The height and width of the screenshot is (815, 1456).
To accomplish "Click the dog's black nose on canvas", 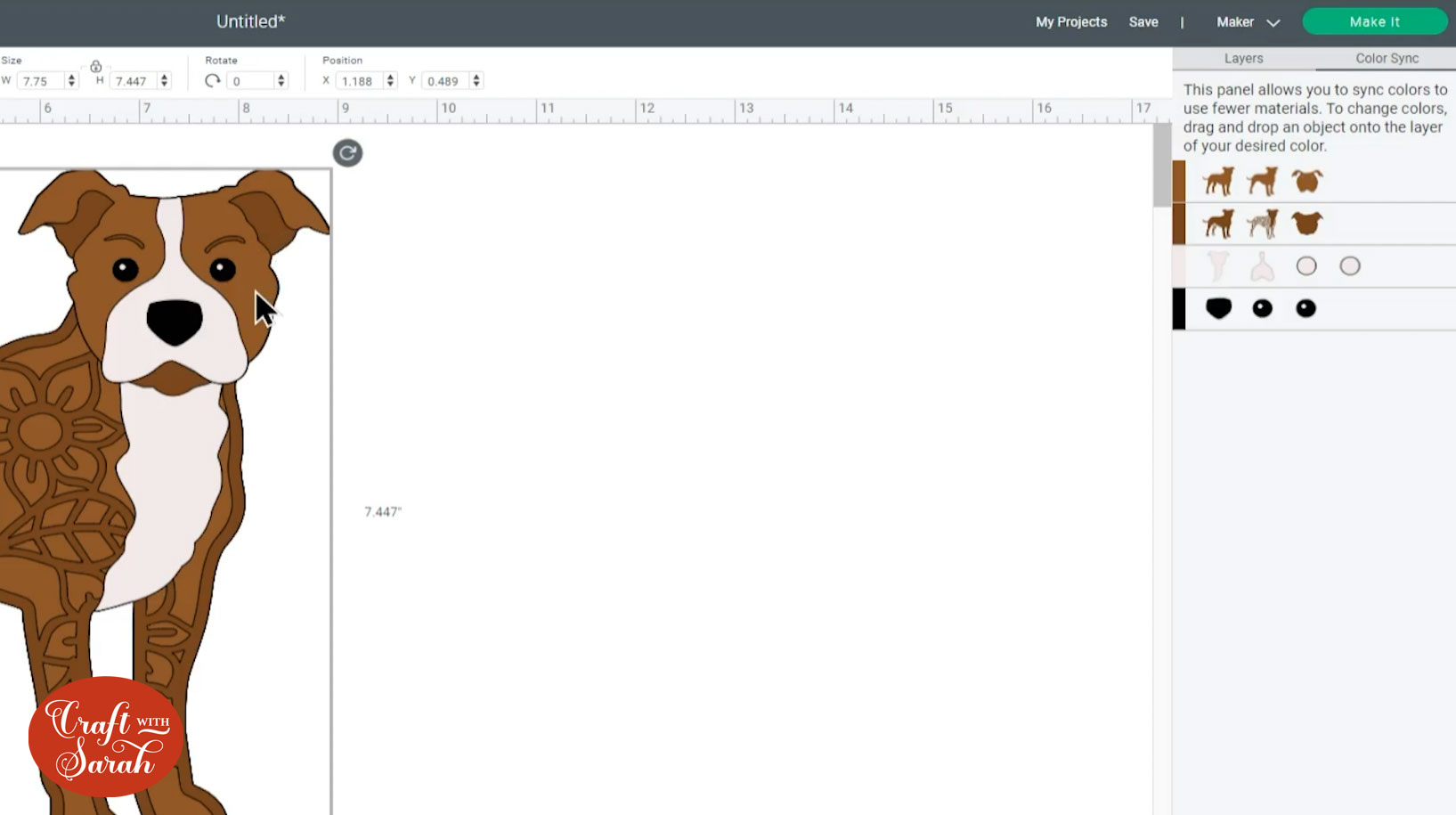I will [x=175, y=322].
